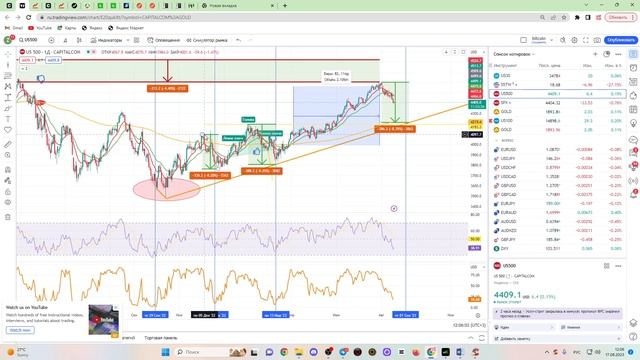Open the Windows Start button
Screen dimensions: 640x360
coord(165,352)
